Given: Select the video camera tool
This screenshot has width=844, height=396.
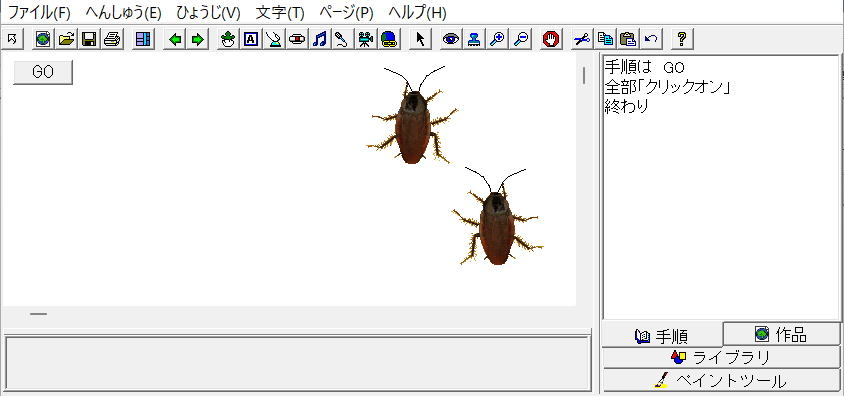Looking at the screenshot, I should tap(366, 39).
